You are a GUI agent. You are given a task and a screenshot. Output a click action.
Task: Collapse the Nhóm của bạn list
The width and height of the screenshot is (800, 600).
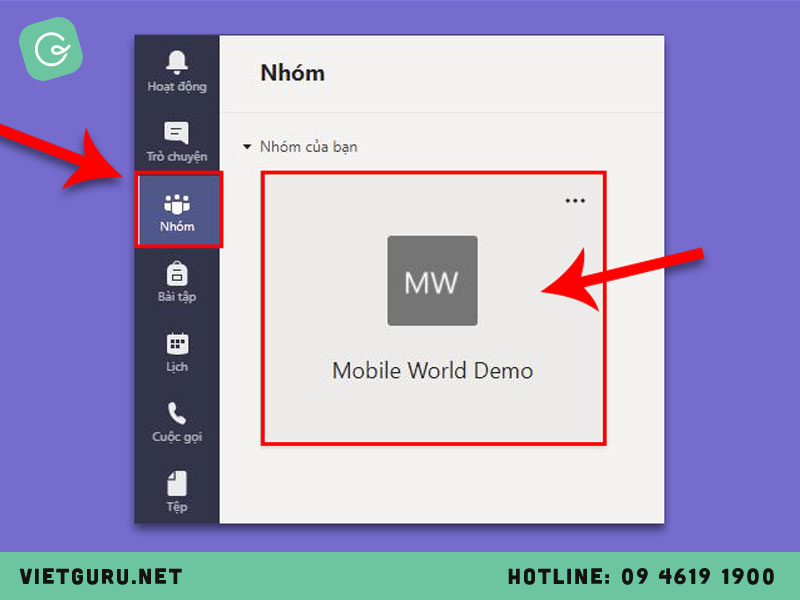(x=247, y=147)
